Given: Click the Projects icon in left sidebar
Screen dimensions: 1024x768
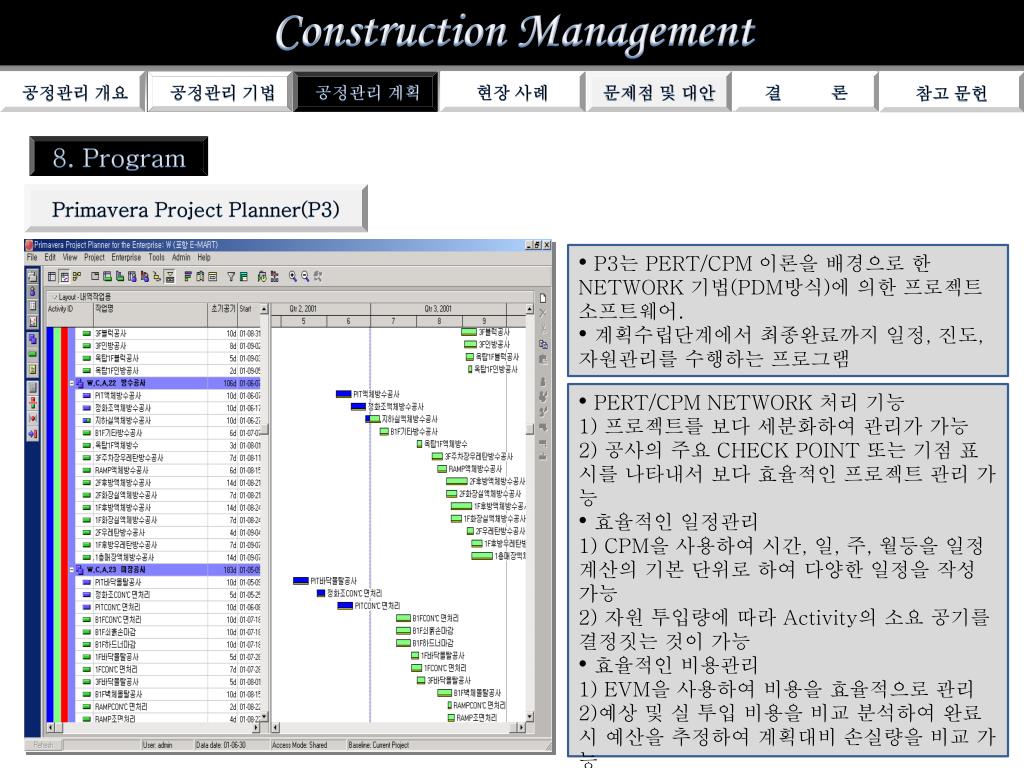Looking at the screenshot, I should [x=32, y=276].
